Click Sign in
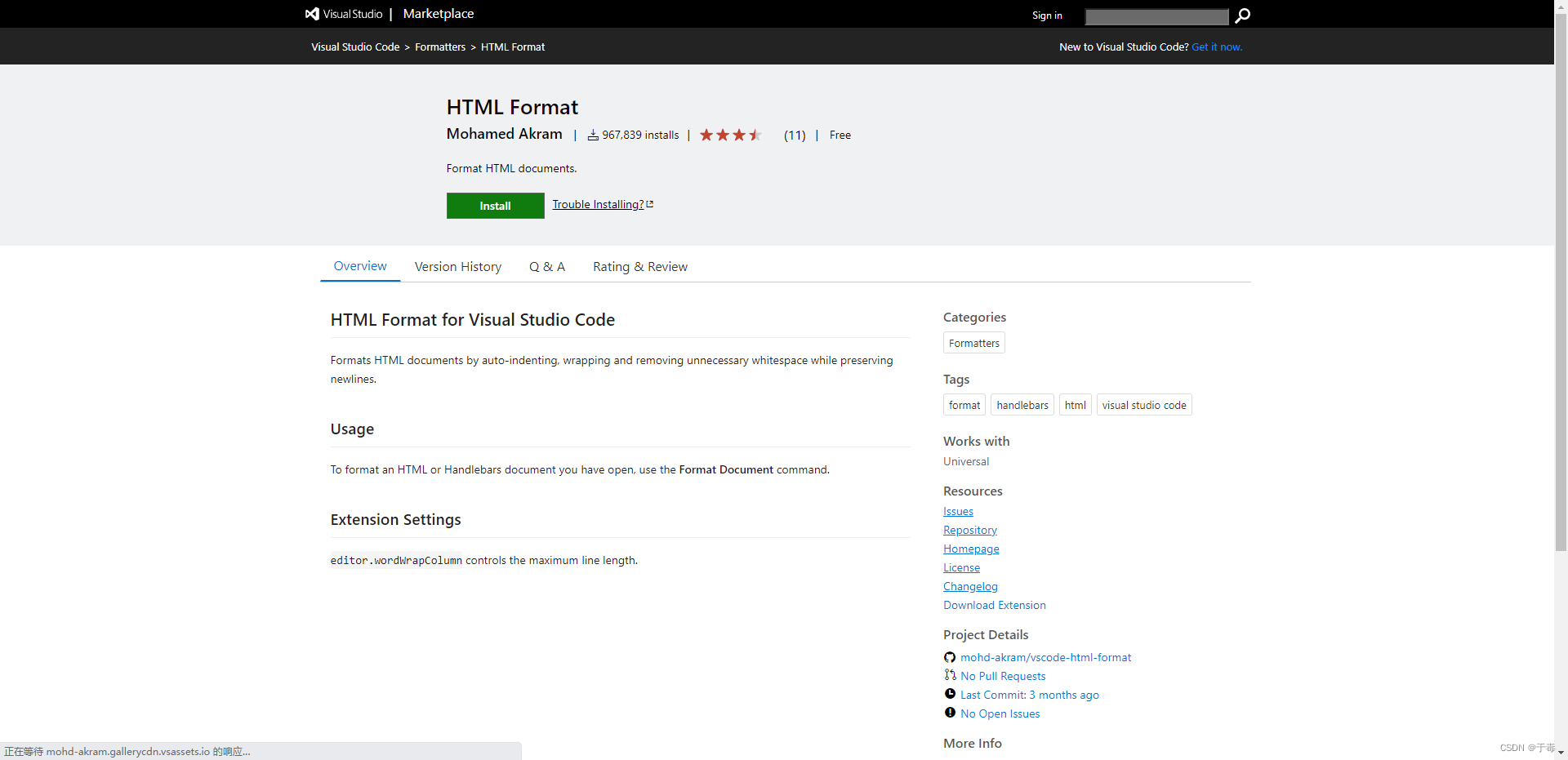1568x760 pixels. (1047, 16)
